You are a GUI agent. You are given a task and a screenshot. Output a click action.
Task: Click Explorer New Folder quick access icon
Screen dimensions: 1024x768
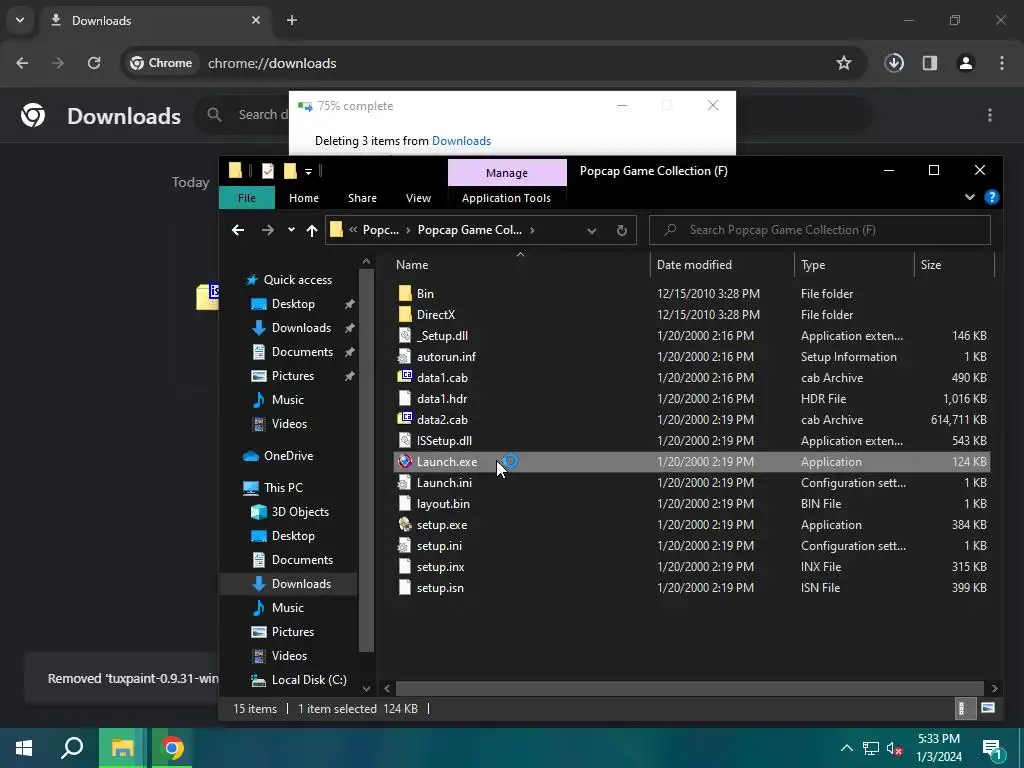pos(290,171)
